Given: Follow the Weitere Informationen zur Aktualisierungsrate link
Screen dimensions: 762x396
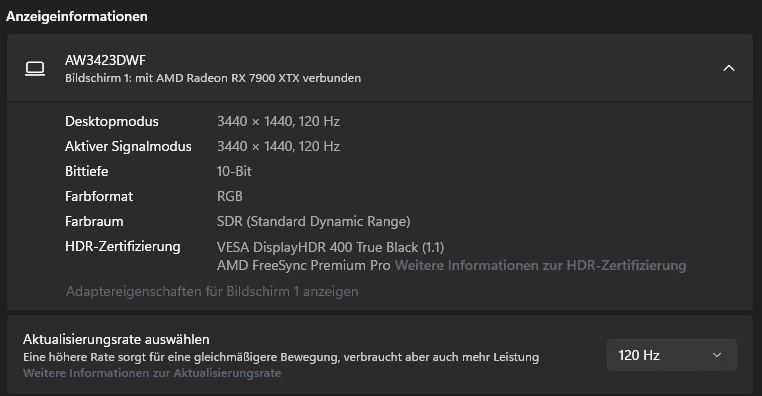Looking at the screenshot, I should [152, 373].
